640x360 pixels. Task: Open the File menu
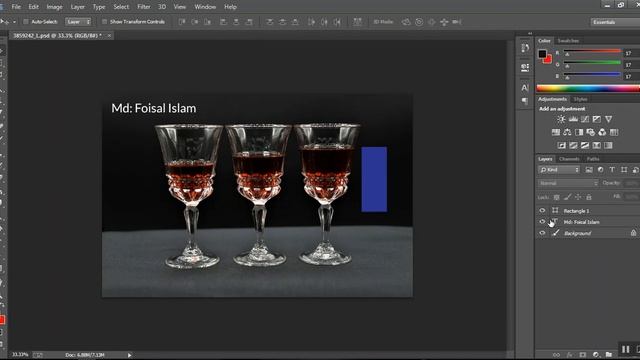(x=16, y=7)
